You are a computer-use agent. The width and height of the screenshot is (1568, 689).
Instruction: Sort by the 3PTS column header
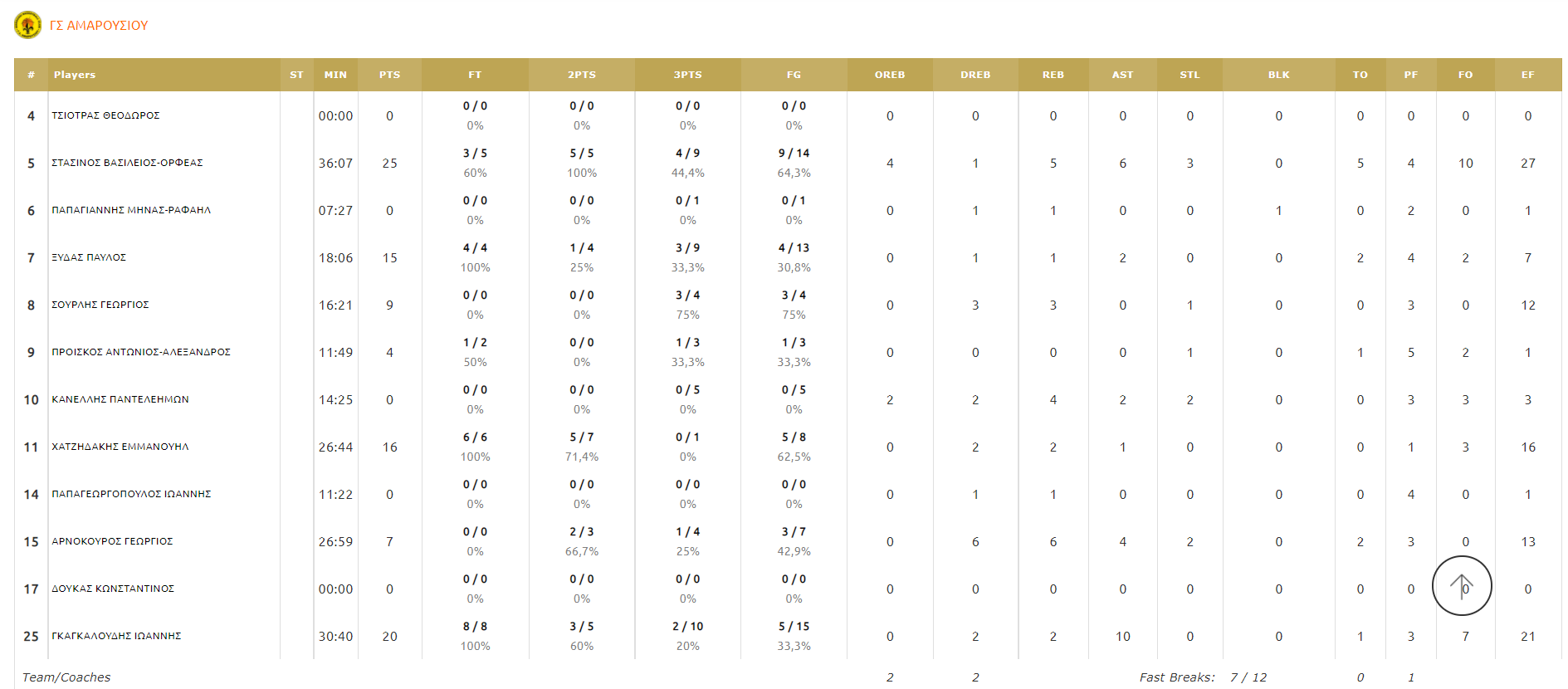tap(687, 75)
